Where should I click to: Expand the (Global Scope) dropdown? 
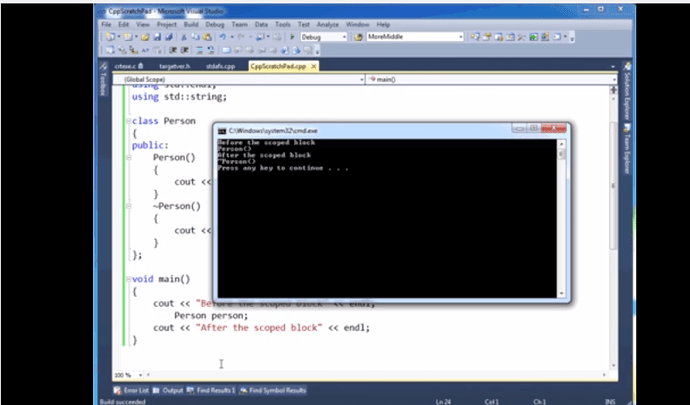362,80
